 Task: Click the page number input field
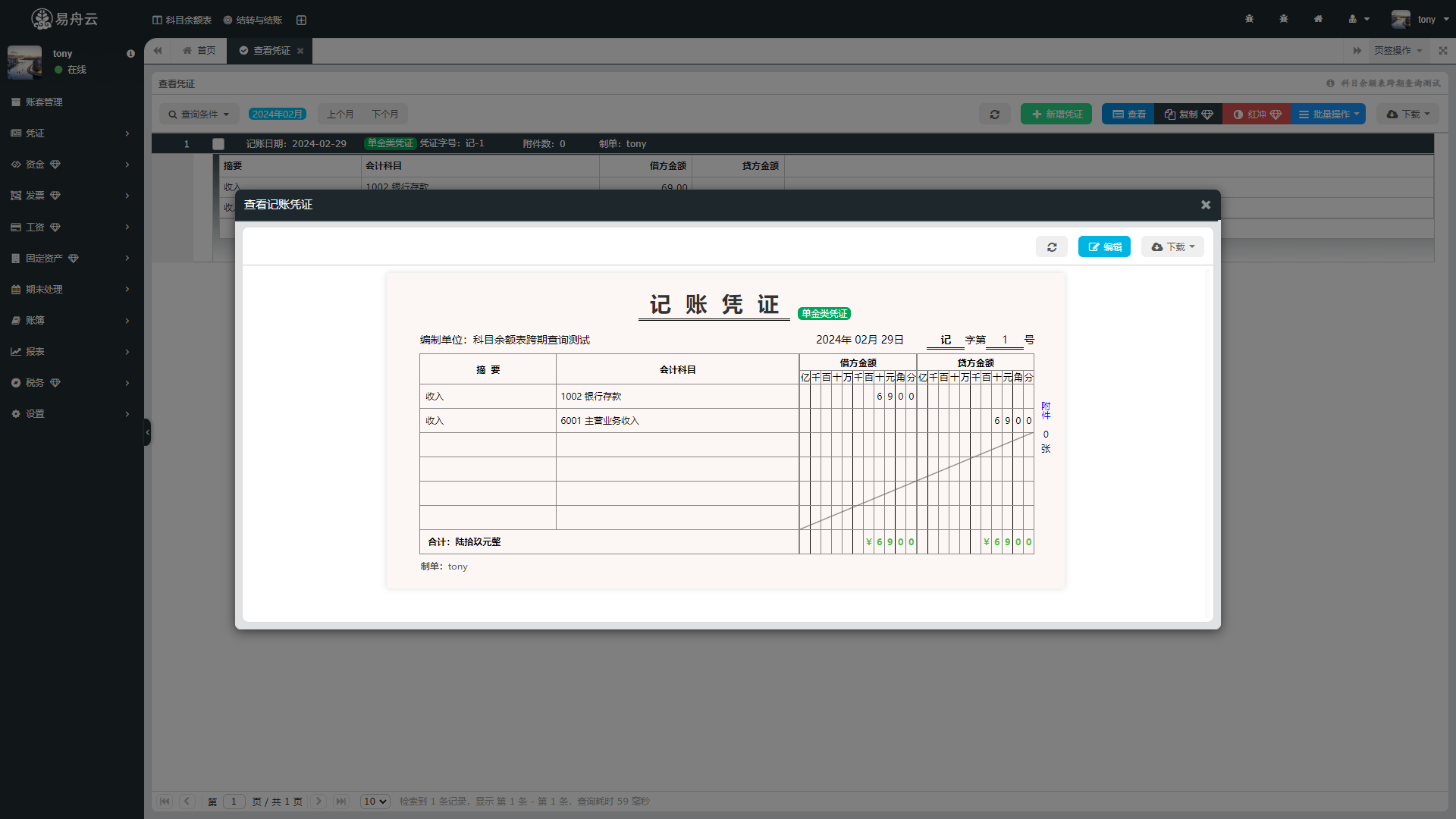(234, 802)
